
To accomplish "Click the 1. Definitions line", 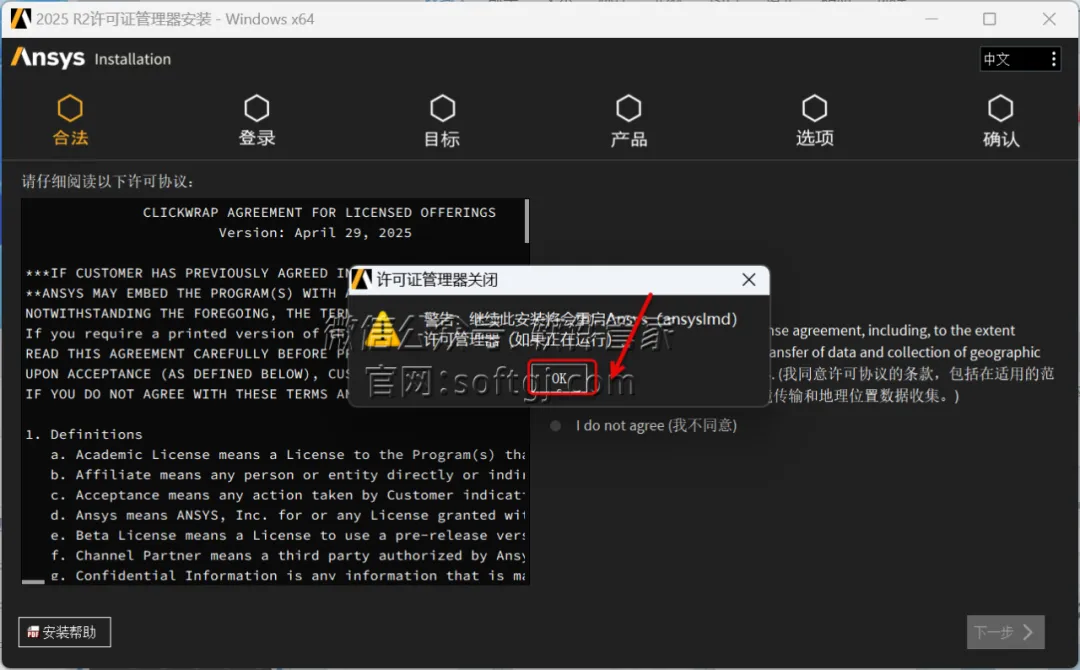I will pos(84,435).
